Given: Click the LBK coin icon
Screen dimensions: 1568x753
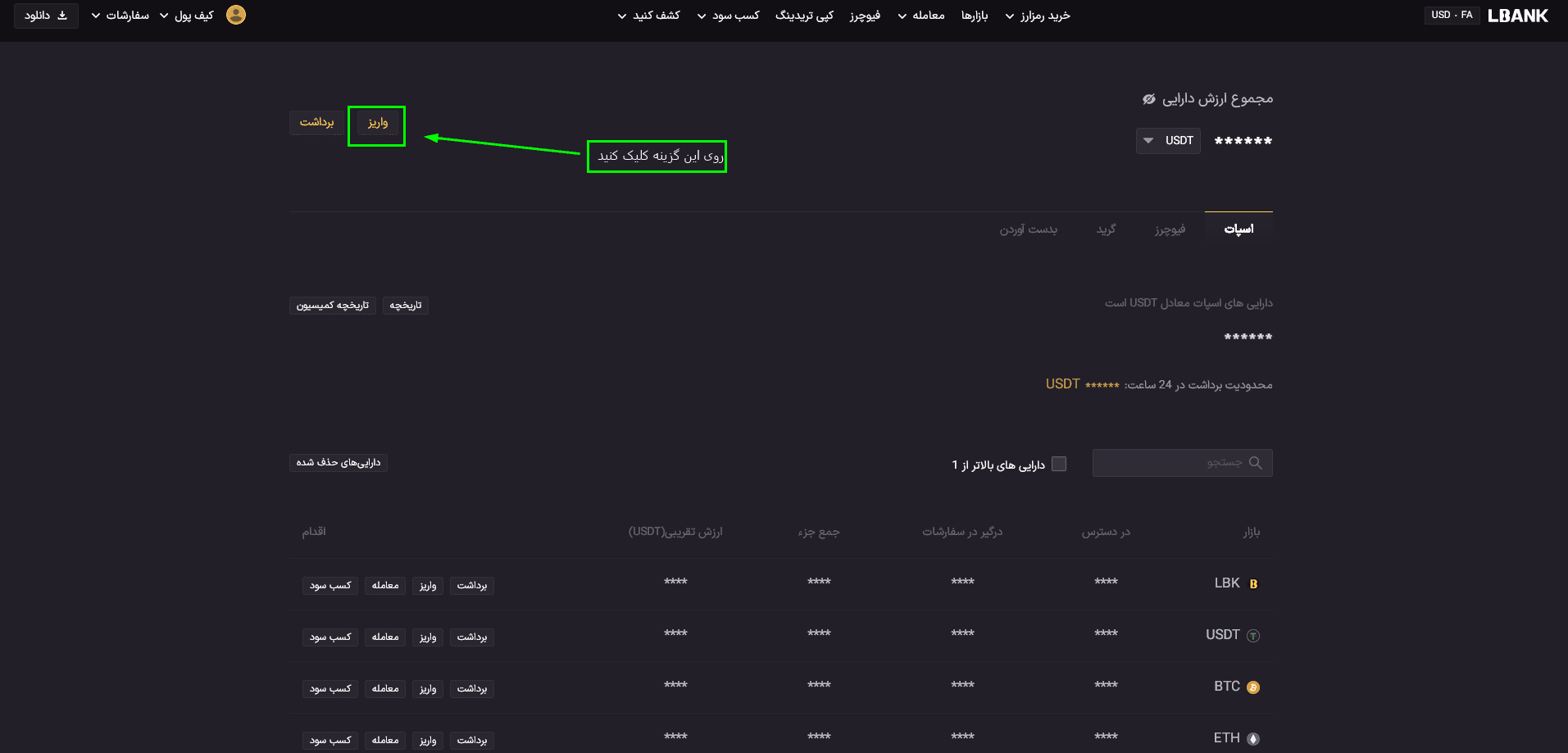Looking at the screenshot, I should (1253, 583).
